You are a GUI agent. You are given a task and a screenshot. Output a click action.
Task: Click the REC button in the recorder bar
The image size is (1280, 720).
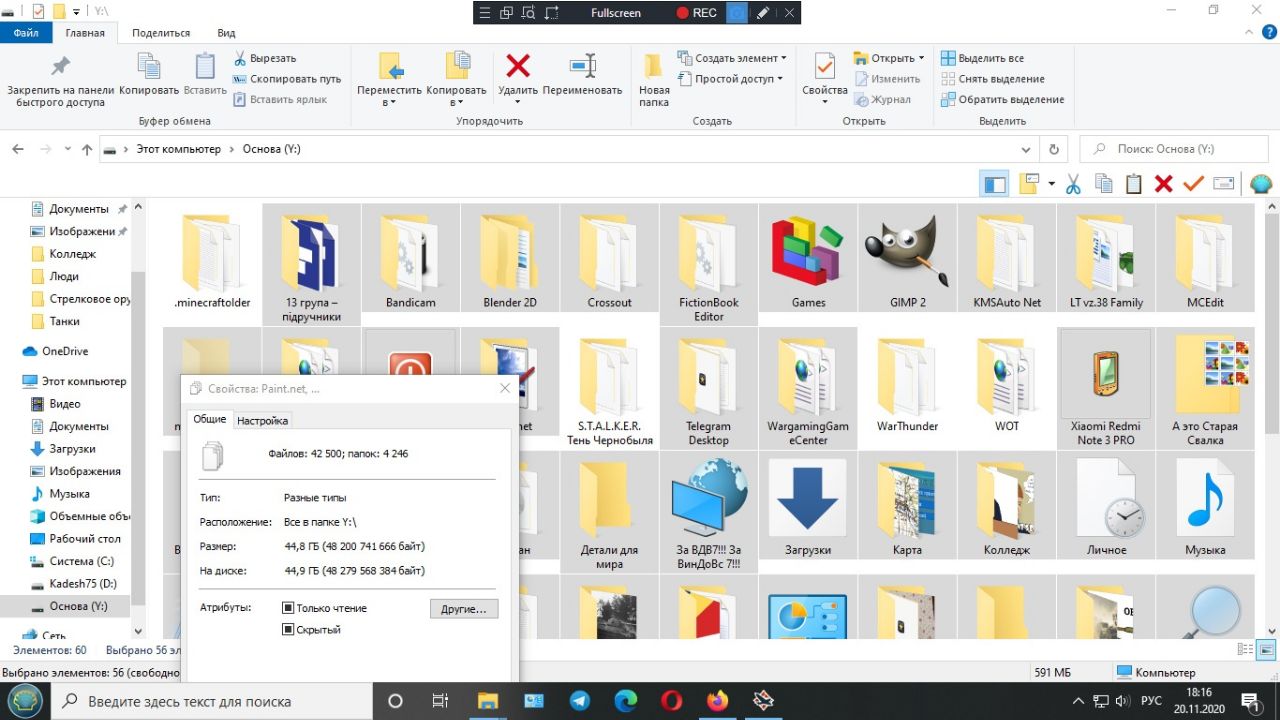[697, 13]
